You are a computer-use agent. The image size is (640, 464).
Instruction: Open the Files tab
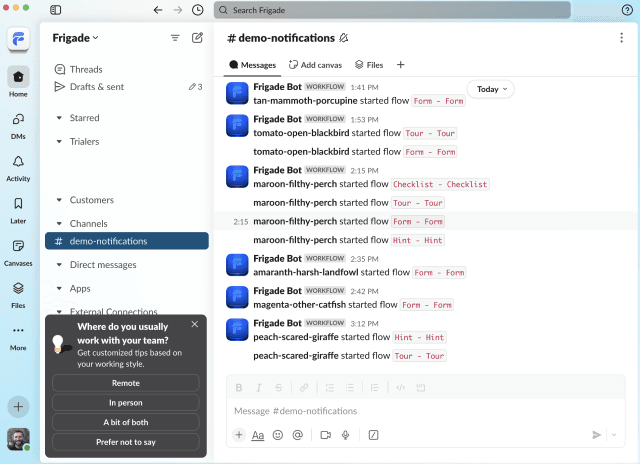pyautogui.click(x=369, y=65)
